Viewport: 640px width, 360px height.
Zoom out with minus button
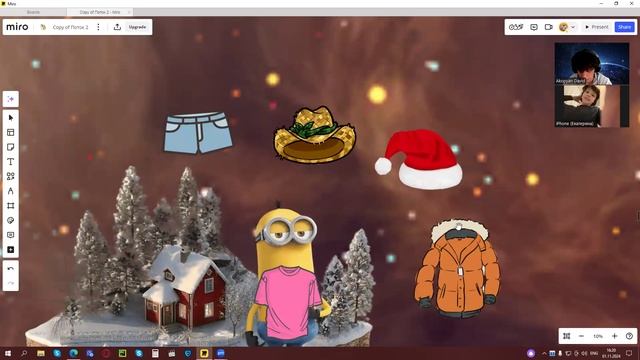581,336
